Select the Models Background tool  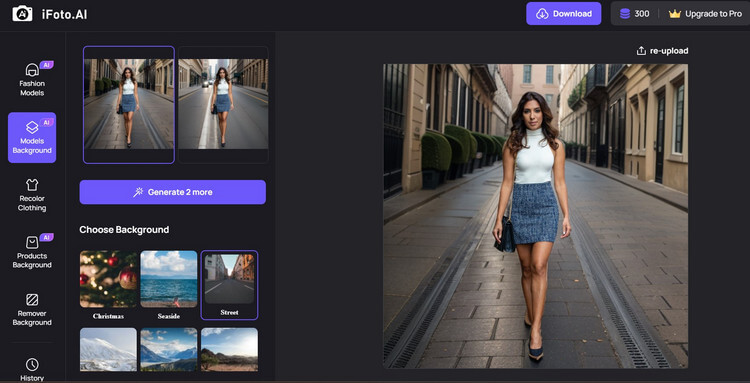coord(32,137)
